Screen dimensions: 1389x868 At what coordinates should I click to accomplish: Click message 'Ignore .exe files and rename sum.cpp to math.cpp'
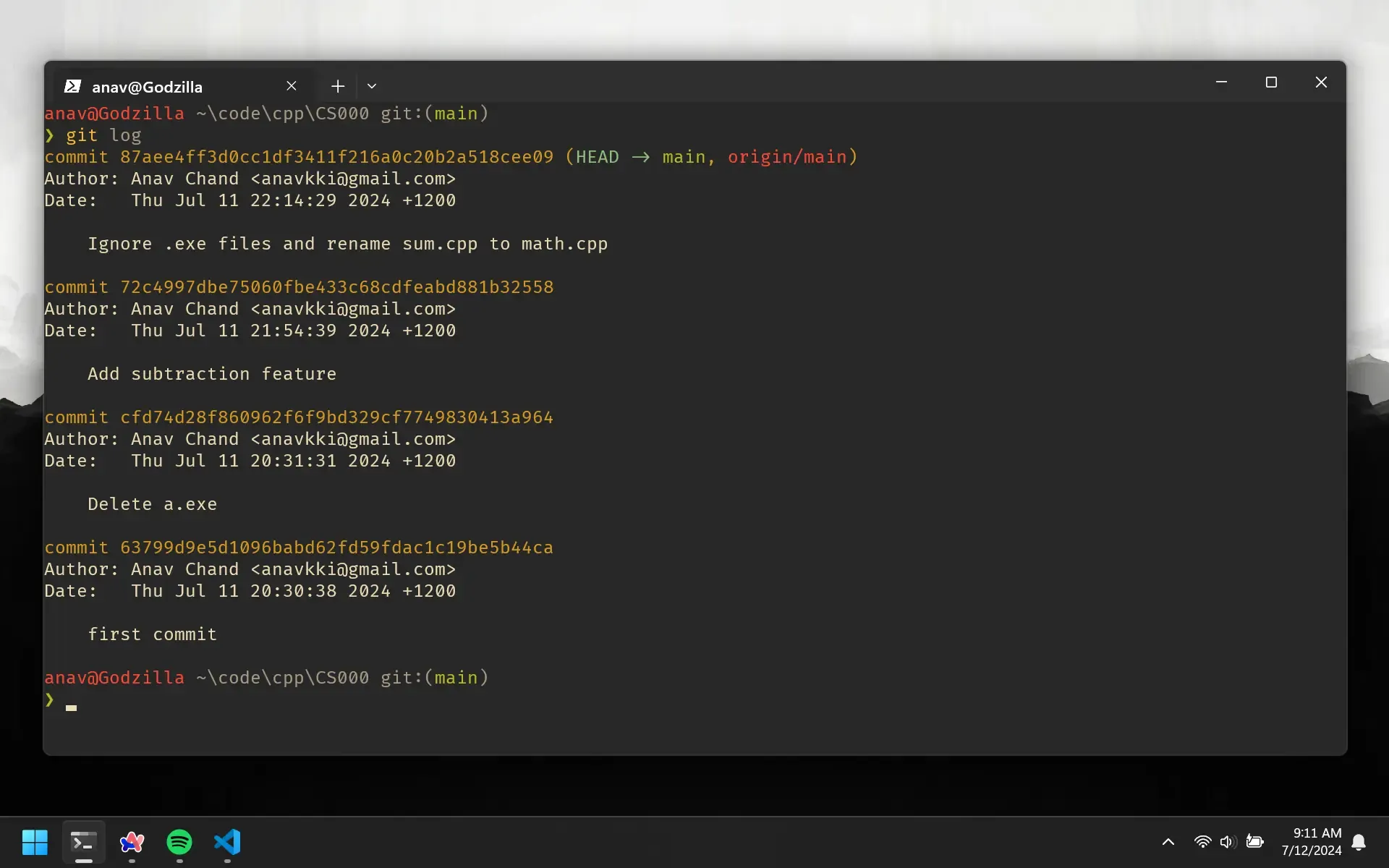pos(348,244)
